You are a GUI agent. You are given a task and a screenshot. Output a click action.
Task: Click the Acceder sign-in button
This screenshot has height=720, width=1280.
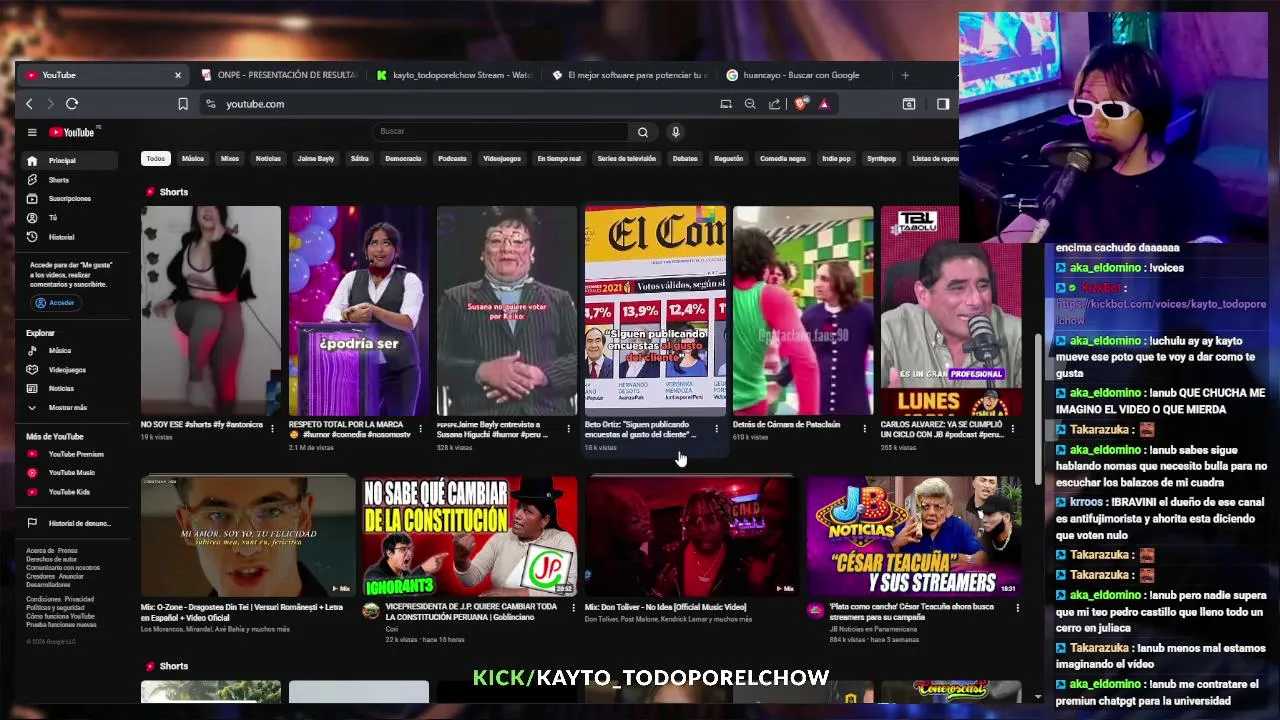click(x=55, y=302)
